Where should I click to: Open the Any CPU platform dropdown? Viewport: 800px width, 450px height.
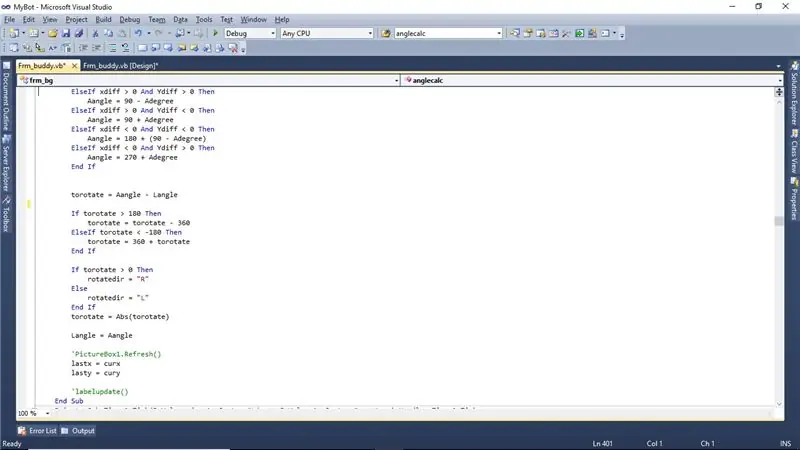point(370,33)
